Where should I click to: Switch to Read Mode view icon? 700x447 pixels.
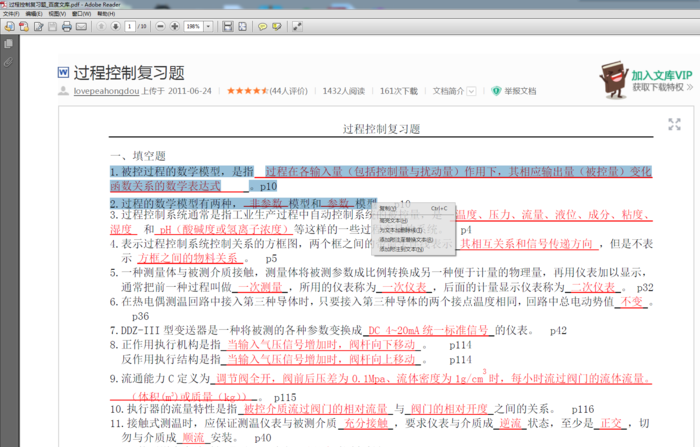pos(297,26)
